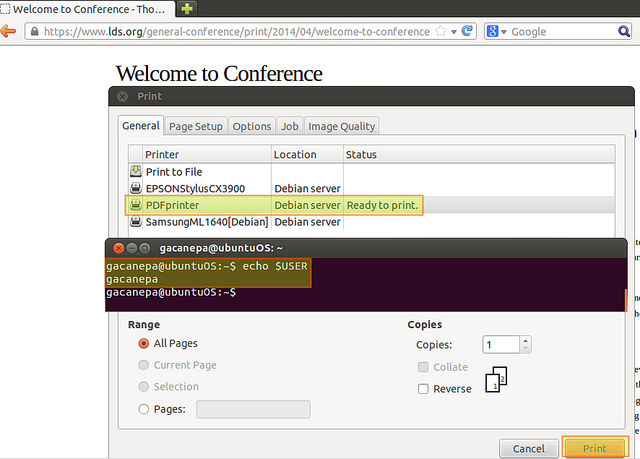Enable the Reverse checkbox
The height and width of the screenshot is (459, 640).
click(423, 389)
